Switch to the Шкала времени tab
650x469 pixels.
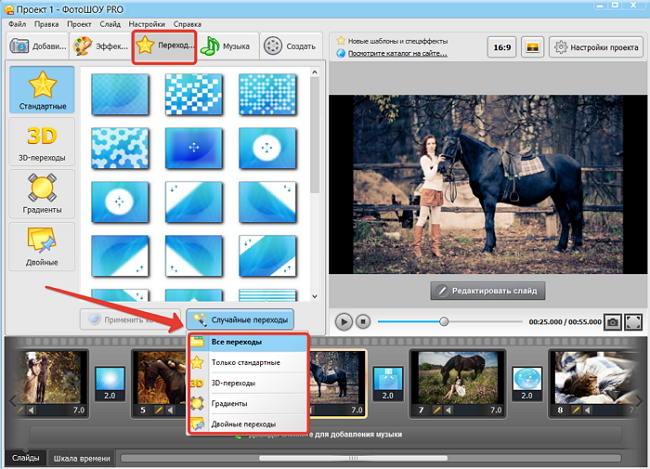82,458
